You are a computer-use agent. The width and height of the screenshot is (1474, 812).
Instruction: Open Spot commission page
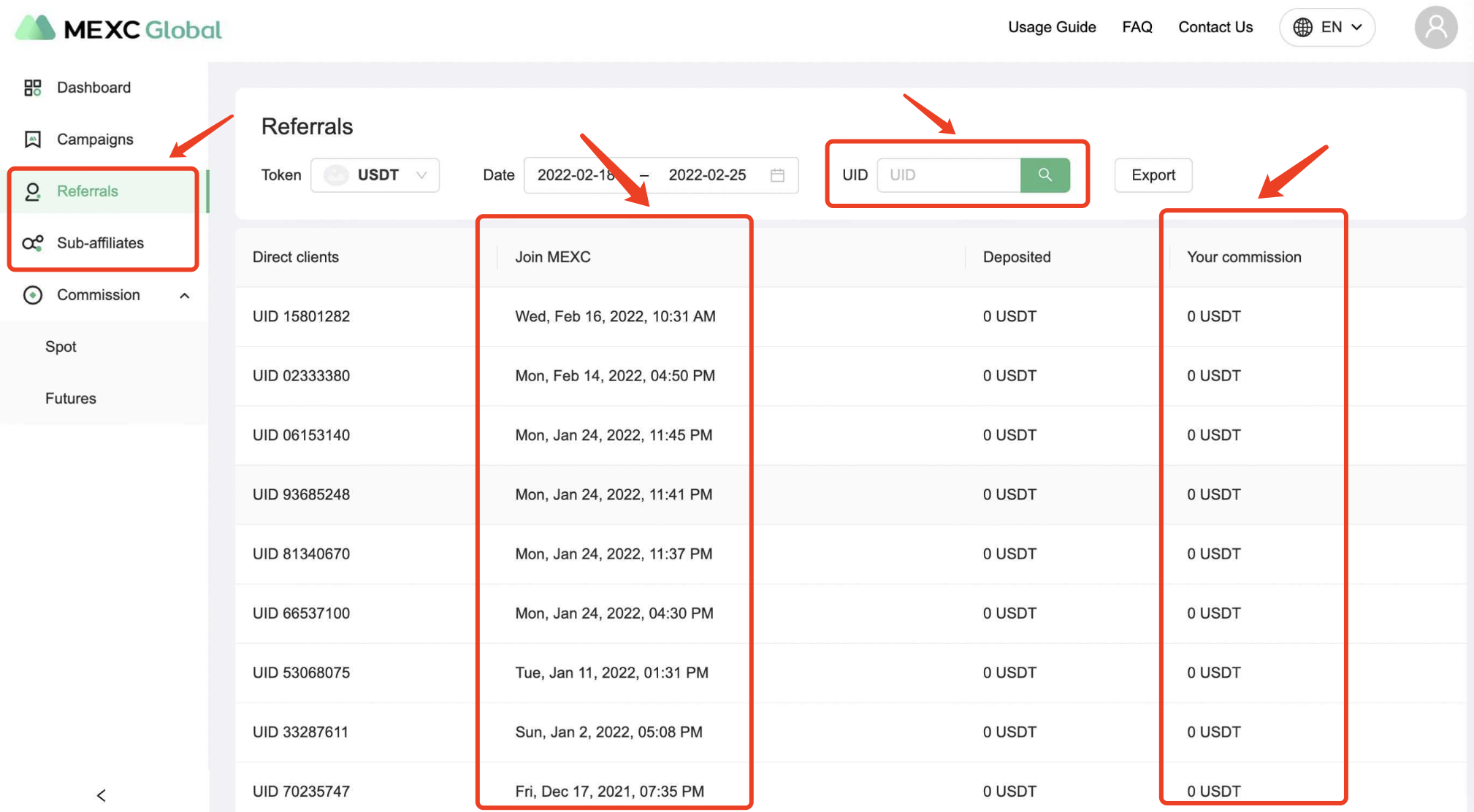pyautogui.click(x=61, y=347)
